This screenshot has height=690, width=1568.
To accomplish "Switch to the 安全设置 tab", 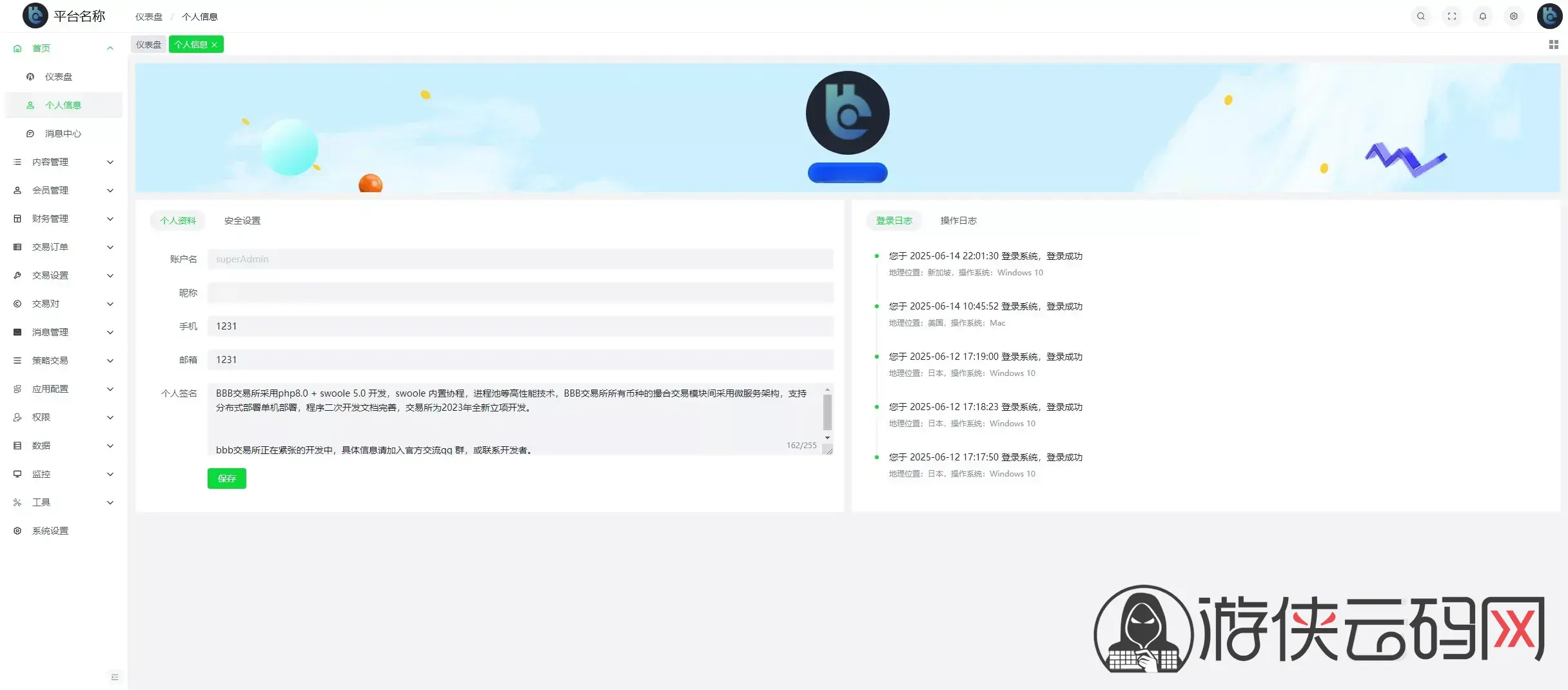I will tap(242, 221).
